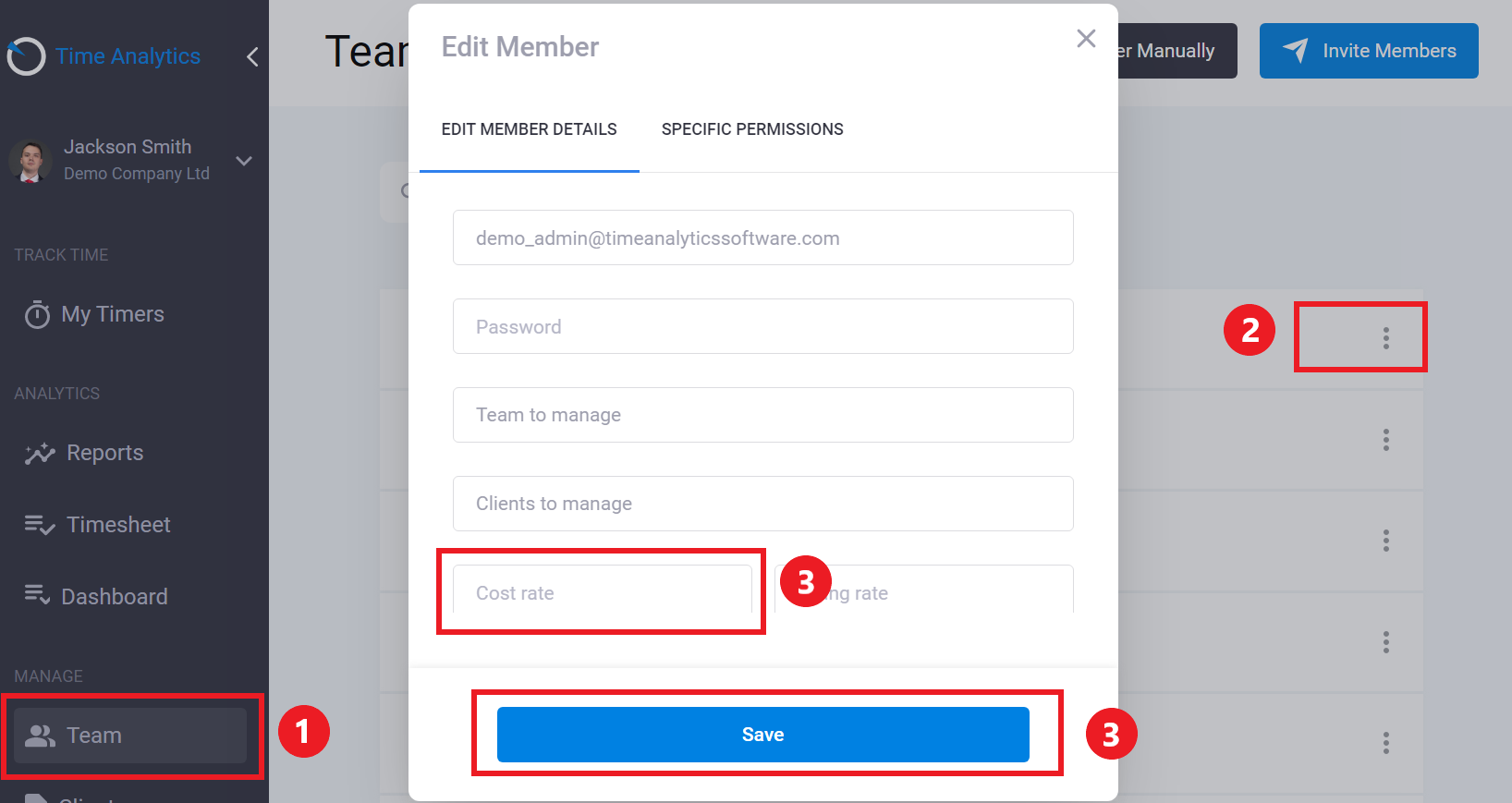Open three-dot menu in the highlighted first row

[x=1385, y=338]
